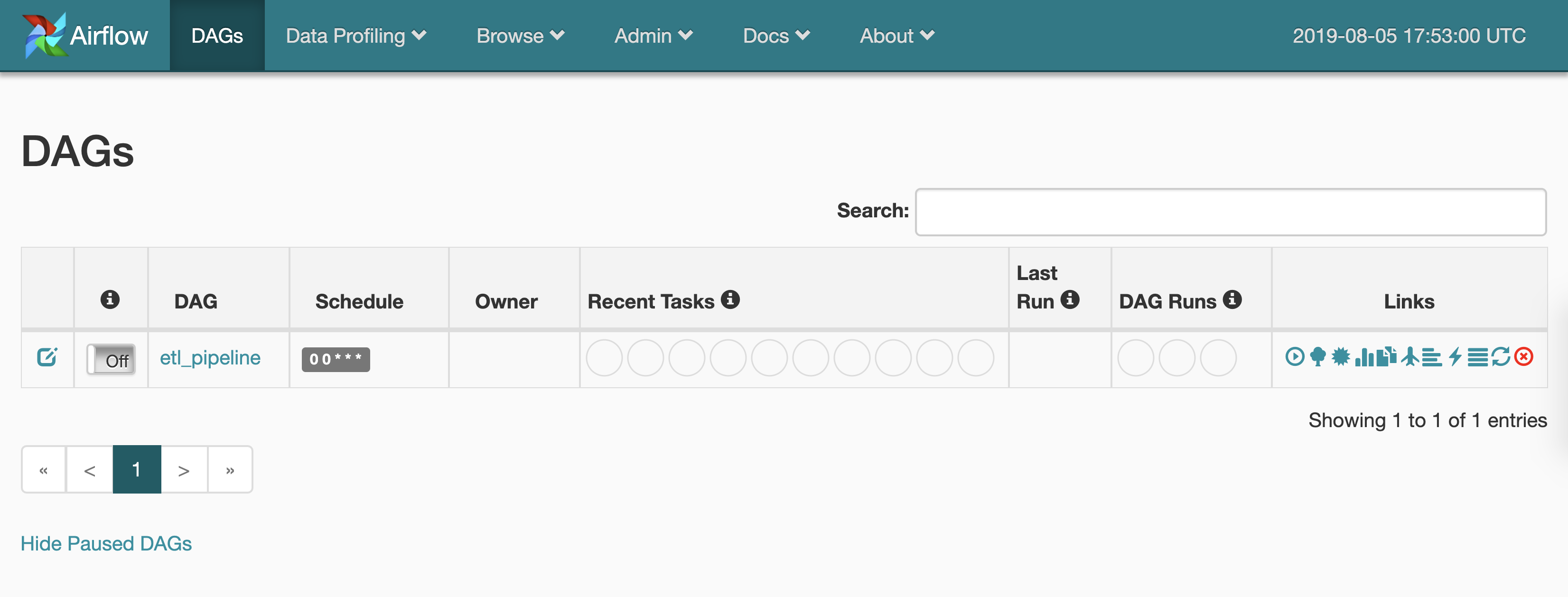Toggle the etl_pipeline Off switch on
This screenshot has height=597, width=1568.
click(111, 360)
